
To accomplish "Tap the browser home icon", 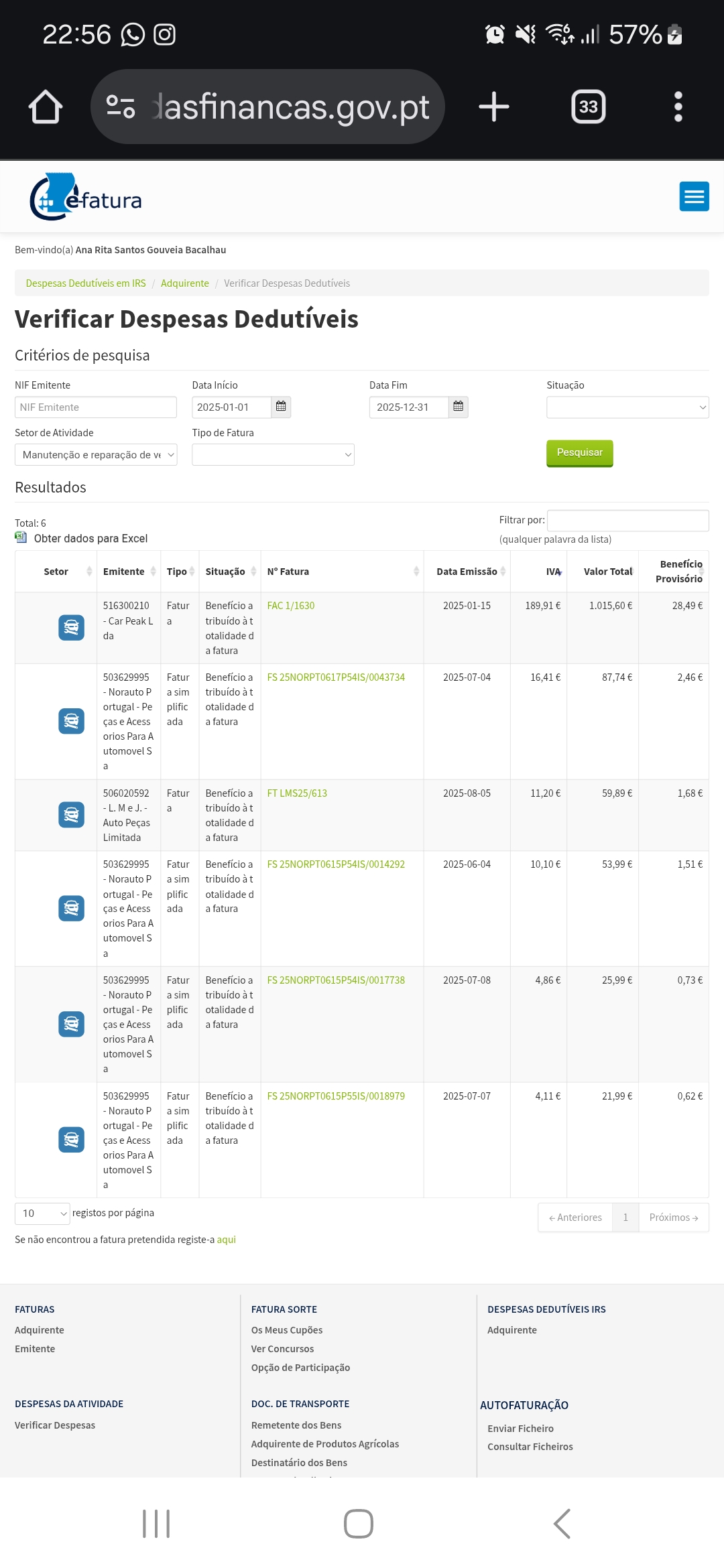I will (x=46, y=107).
